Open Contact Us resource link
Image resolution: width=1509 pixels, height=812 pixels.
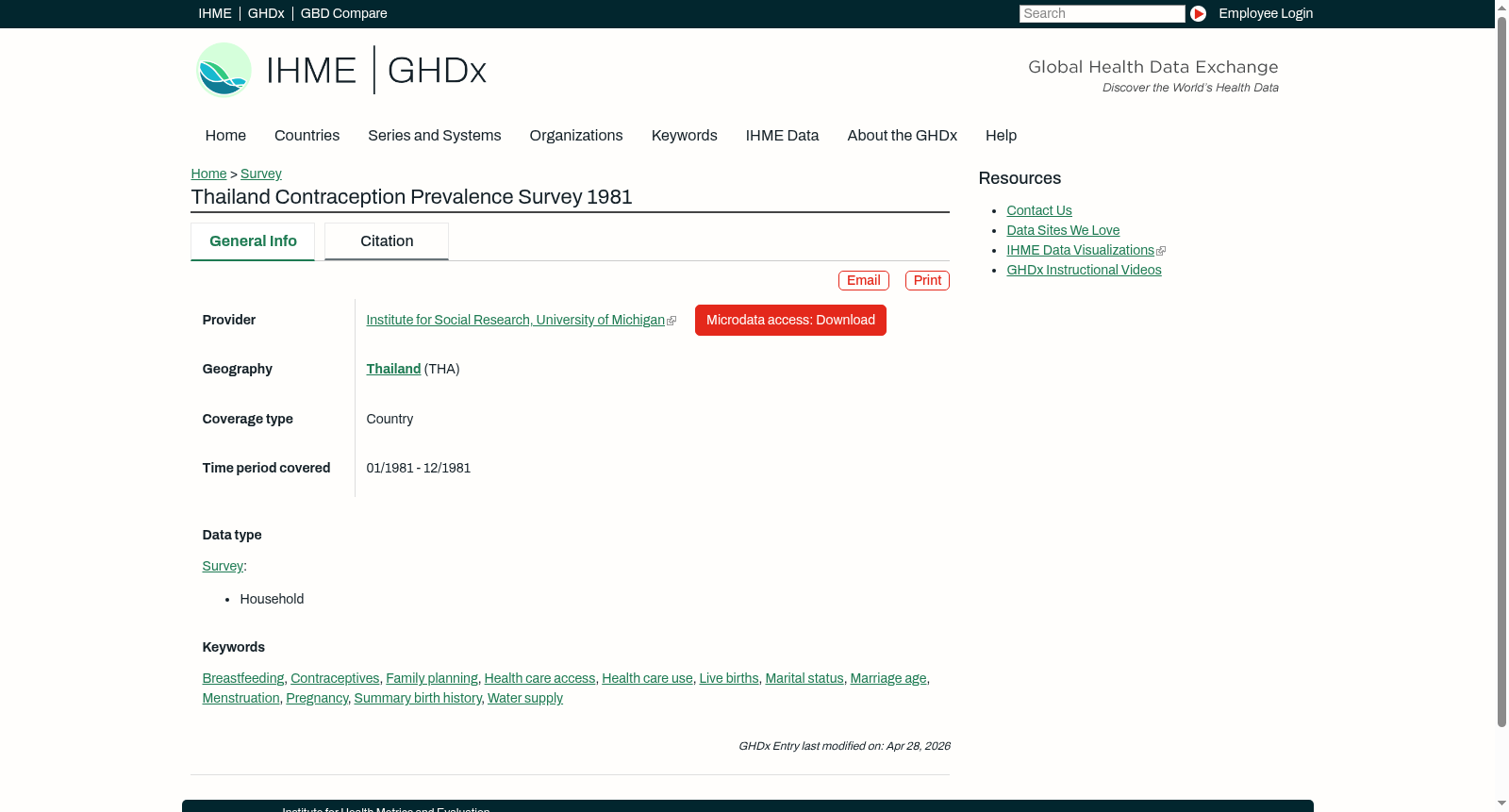pos(1038,210)
